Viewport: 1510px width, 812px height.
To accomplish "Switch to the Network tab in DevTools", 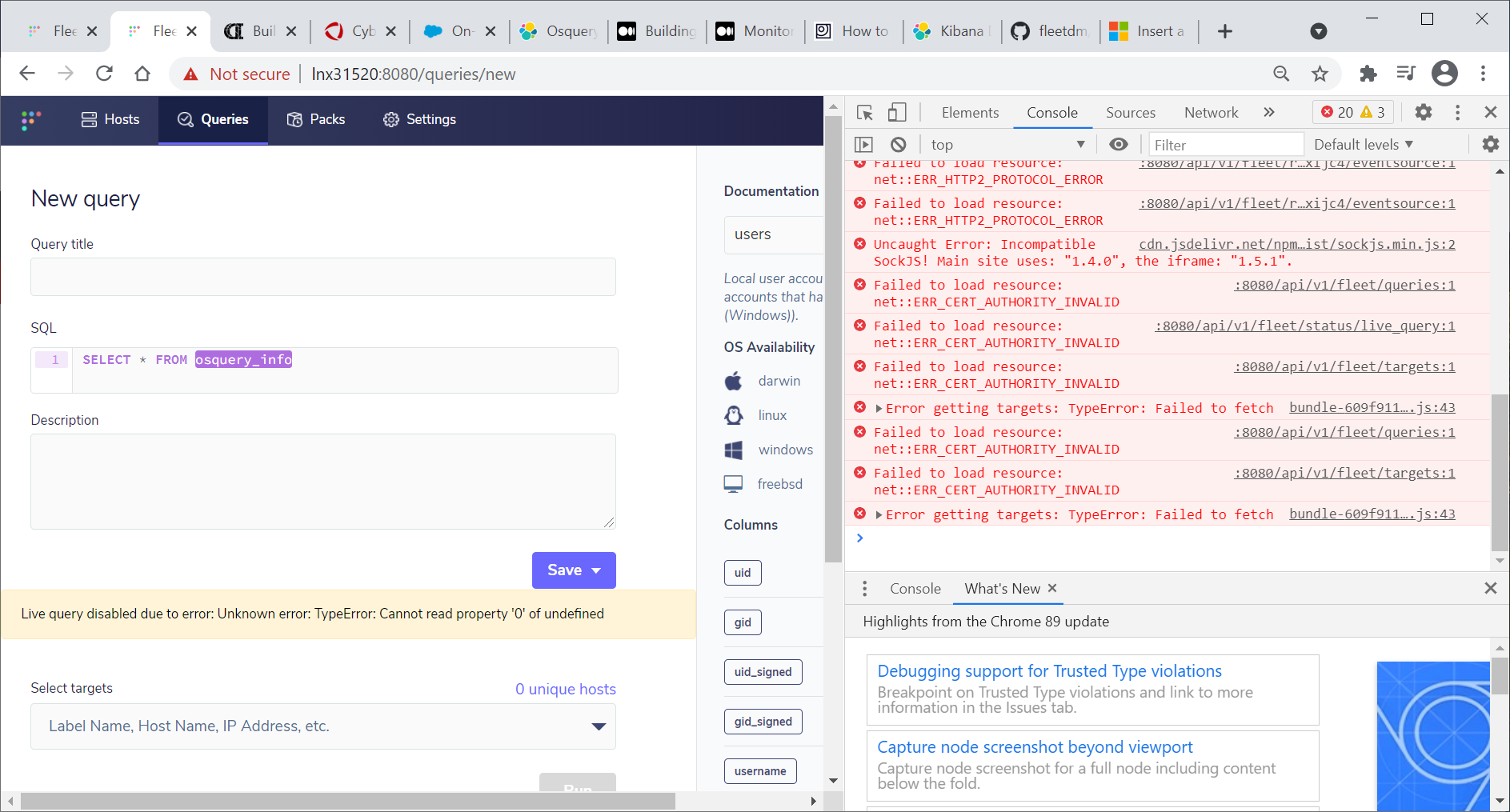I will point(1211,113).
